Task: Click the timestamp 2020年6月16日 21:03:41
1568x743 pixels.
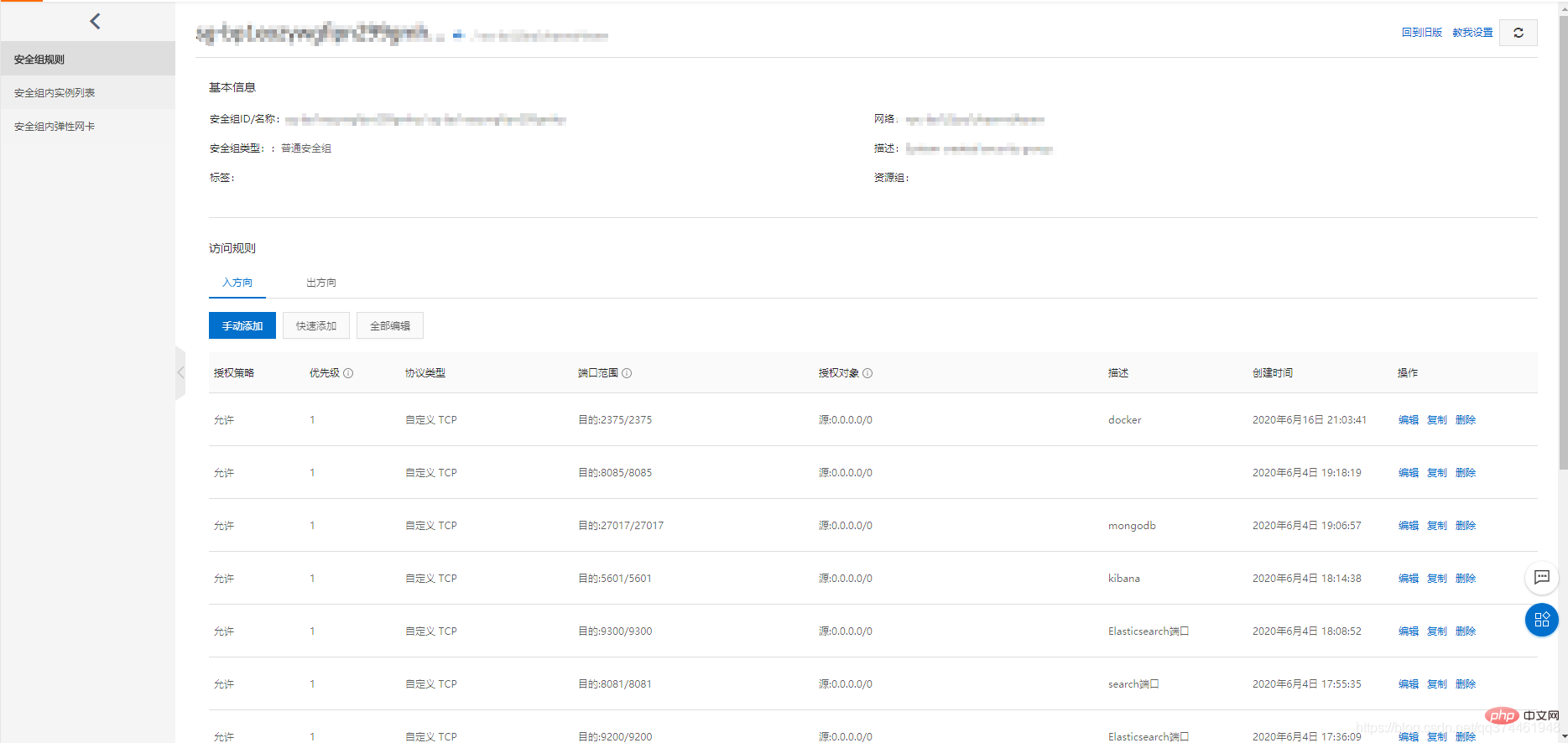Action: pos(1310,420)
